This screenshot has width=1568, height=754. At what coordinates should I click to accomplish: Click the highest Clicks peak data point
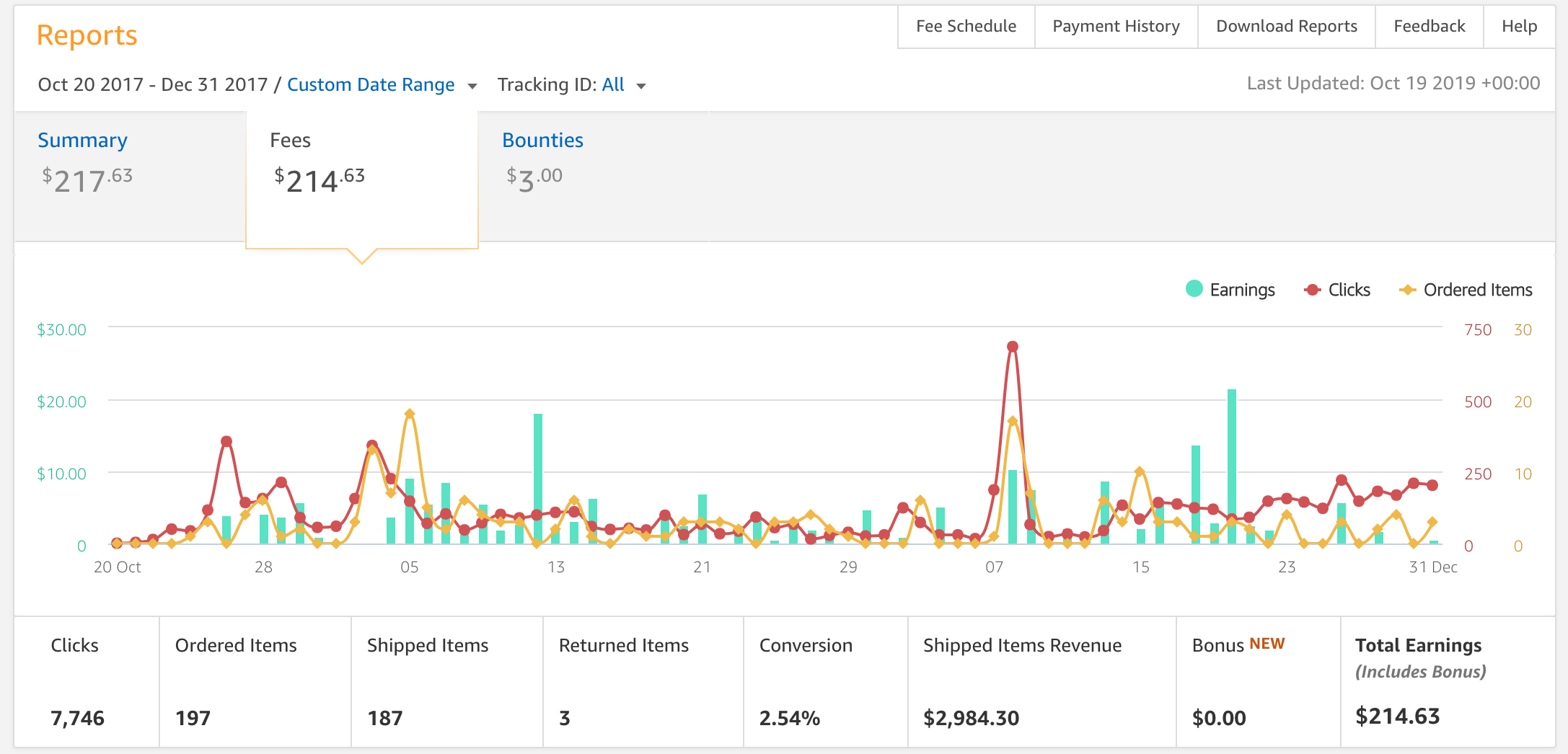pyautogui.click(x=1013, y=347)
